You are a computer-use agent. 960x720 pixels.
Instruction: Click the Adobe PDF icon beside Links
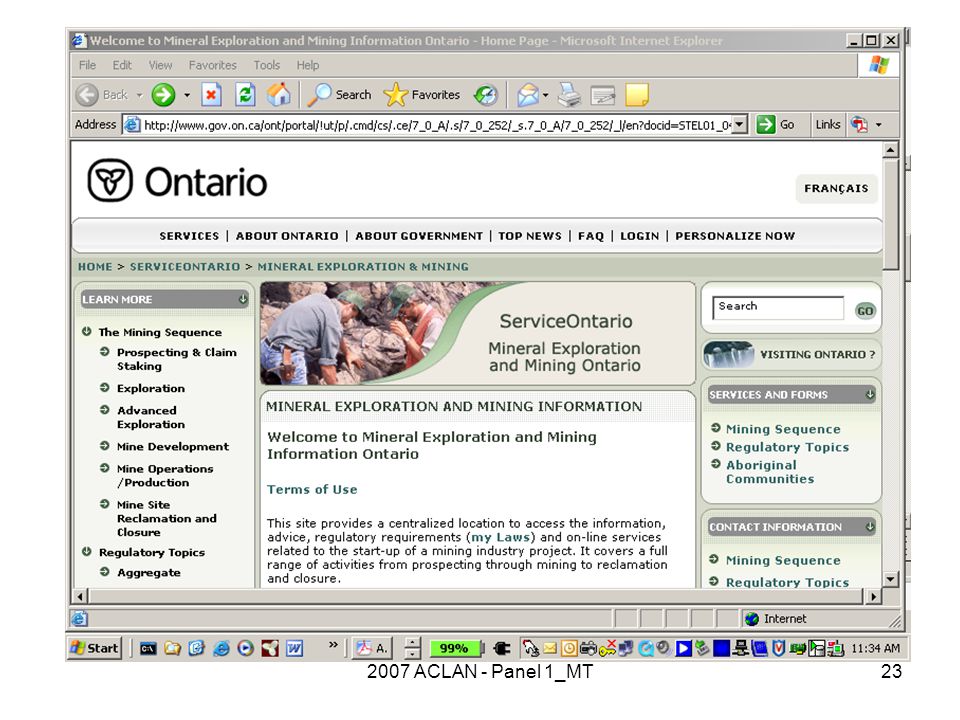[x=860, y=124]
